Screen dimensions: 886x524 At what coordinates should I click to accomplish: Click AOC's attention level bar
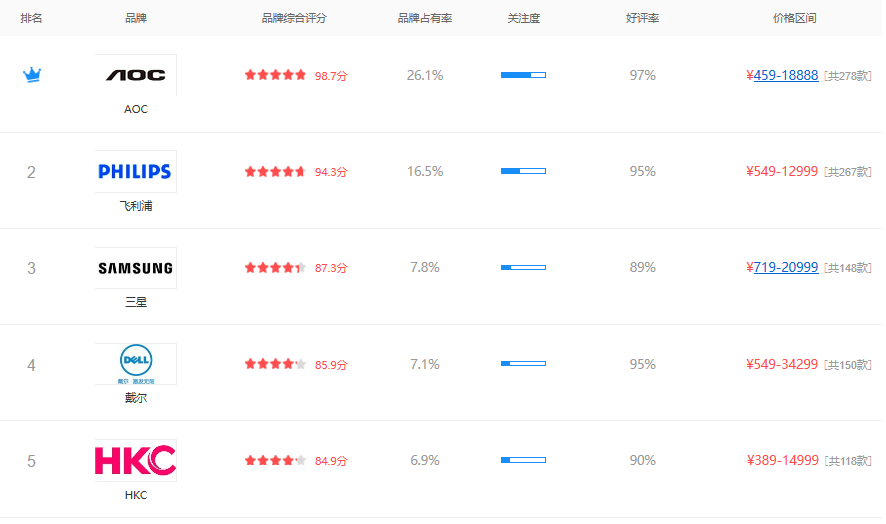523,75
